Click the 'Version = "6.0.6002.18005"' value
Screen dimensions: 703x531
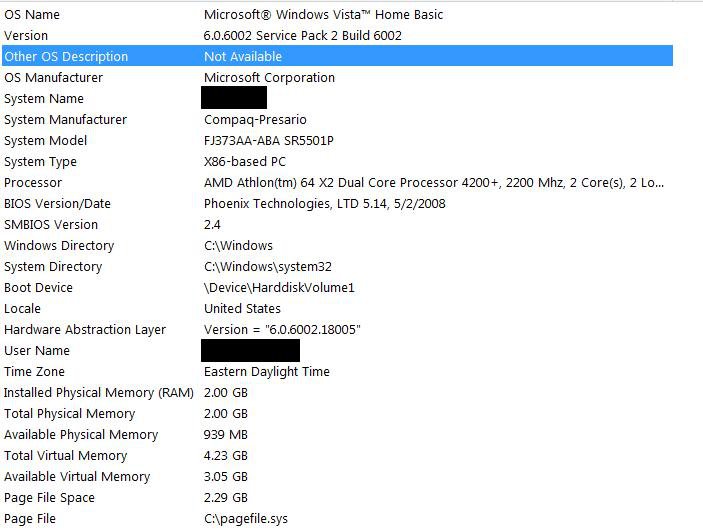coord(282,330)
